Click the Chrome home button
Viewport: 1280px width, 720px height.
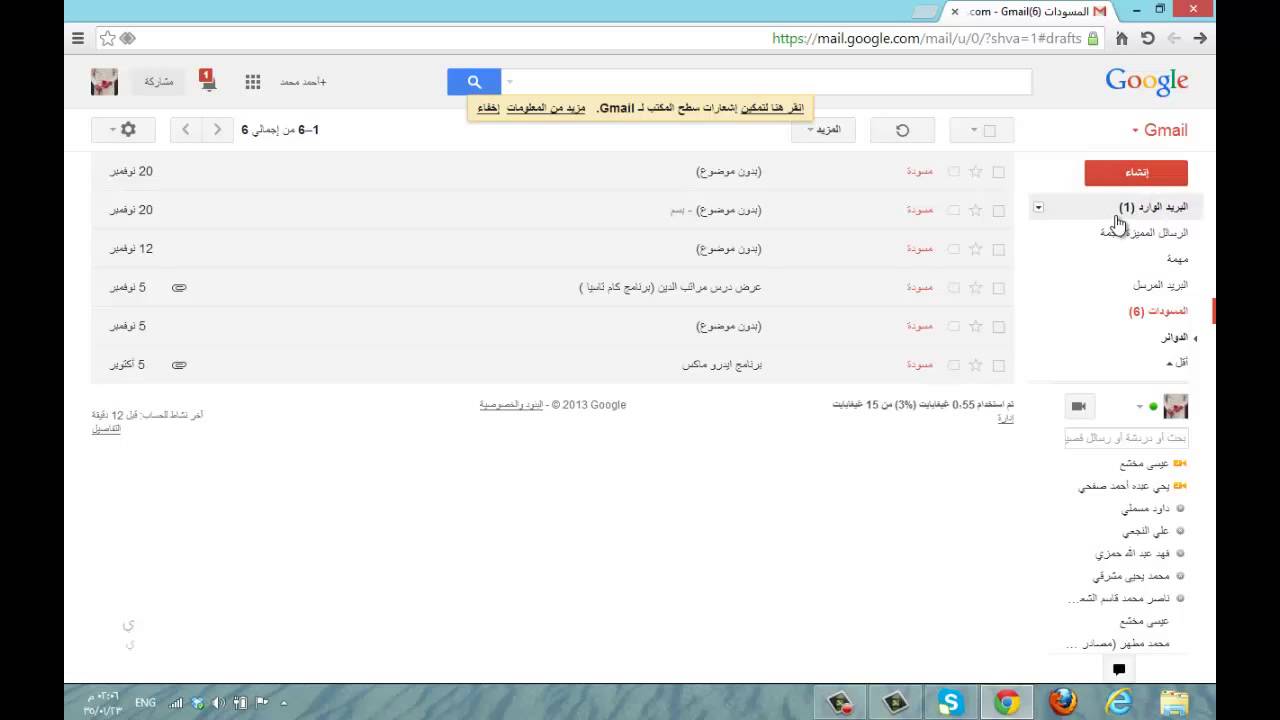pos(1122,38)
